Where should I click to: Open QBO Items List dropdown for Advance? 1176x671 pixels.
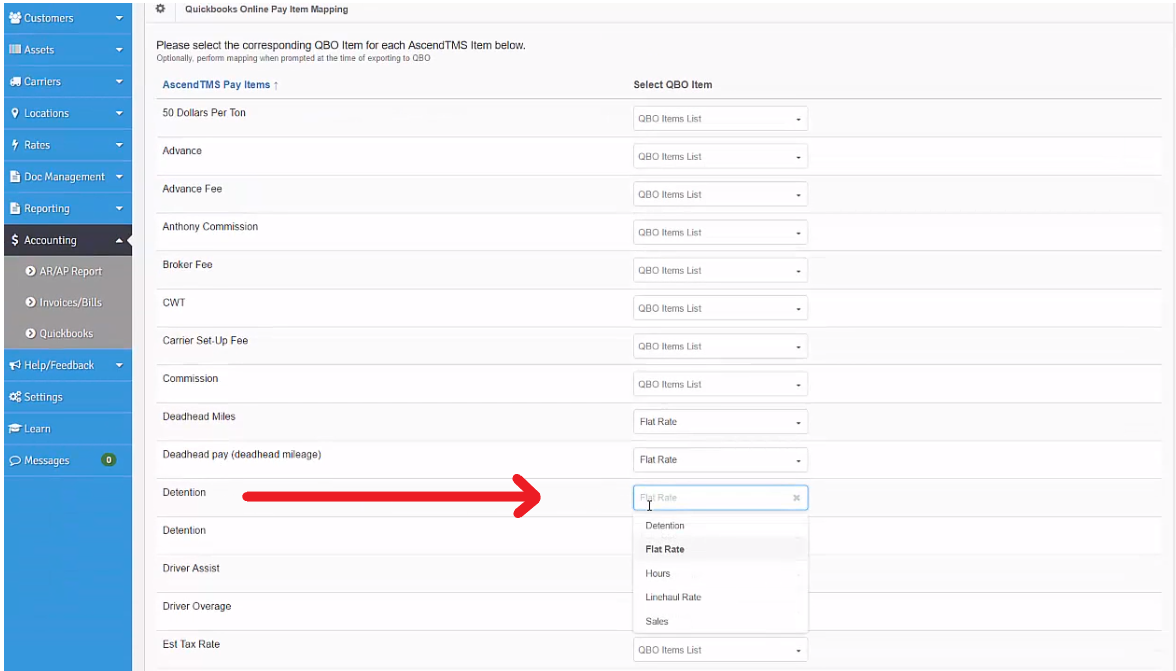[x=720, y=157]
